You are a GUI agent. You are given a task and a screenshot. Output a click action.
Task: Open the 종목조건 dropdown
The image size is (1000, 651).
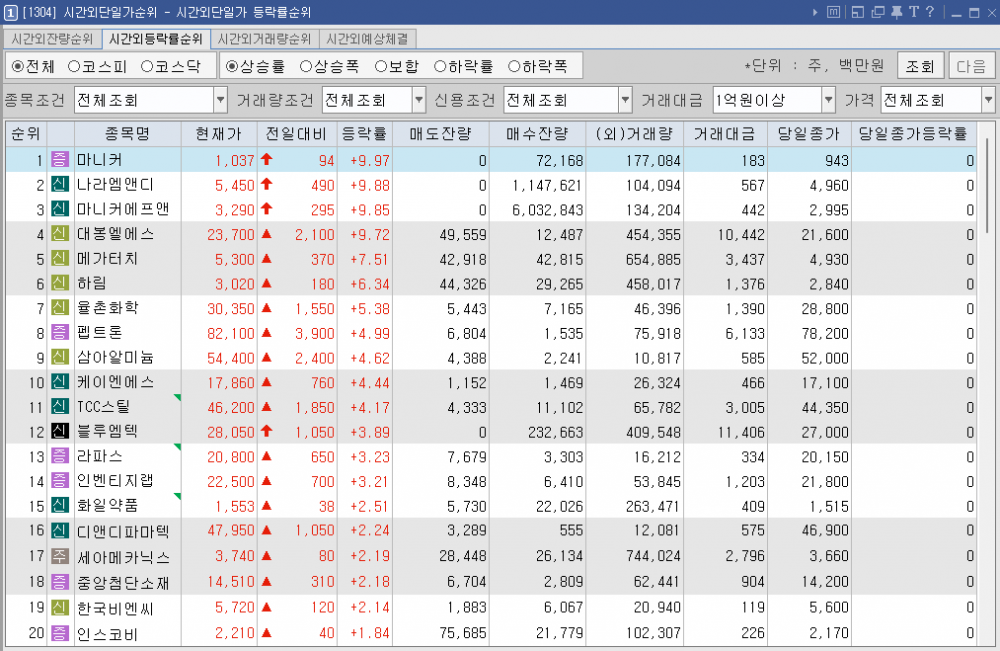220,100
